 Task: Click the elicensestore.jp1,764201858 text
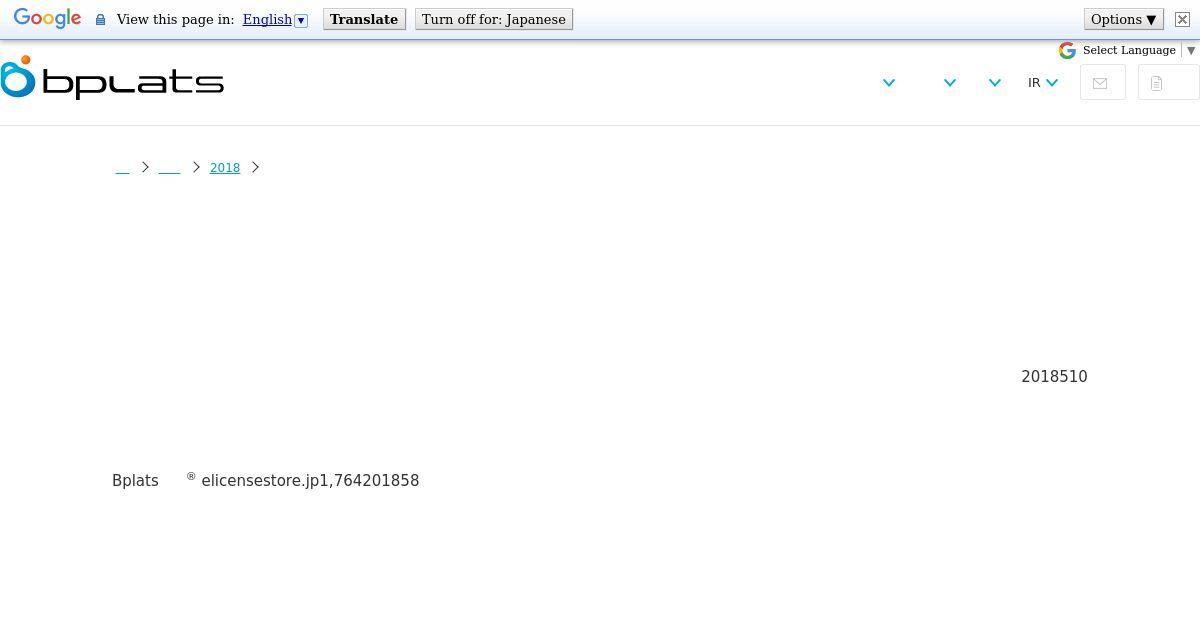(310, 481)
